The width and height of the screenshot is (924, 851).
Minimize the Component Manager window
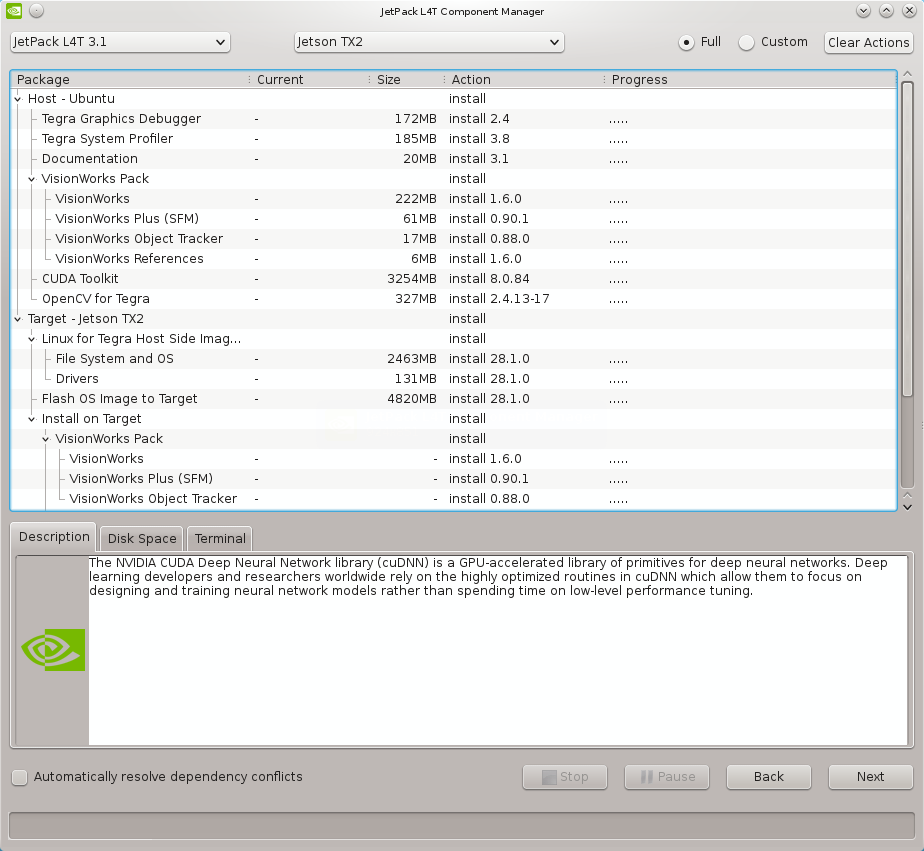coord(863,11)
